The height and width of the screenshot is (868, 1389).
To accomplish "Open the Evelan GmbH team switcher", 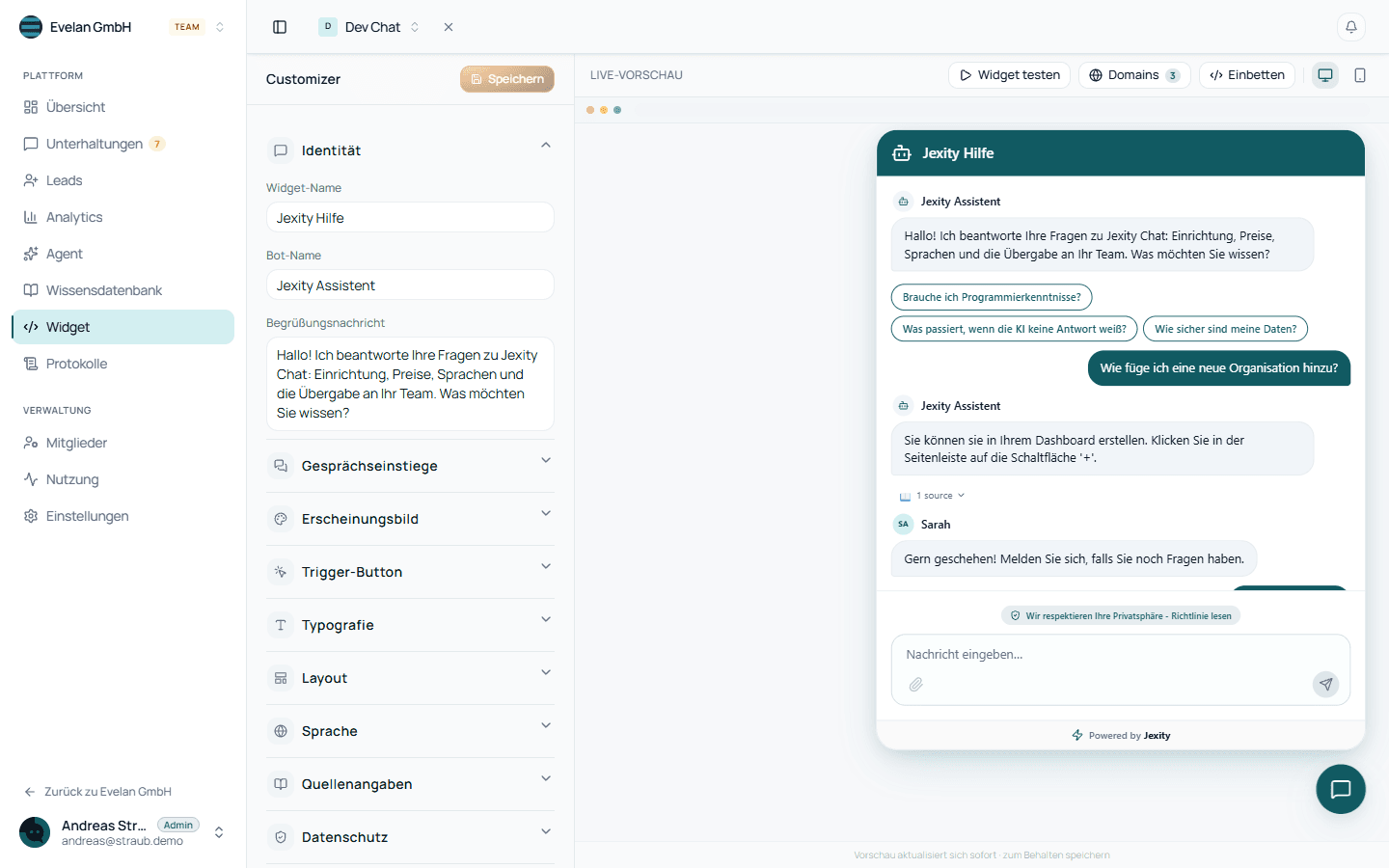I will tap(123, 27).
